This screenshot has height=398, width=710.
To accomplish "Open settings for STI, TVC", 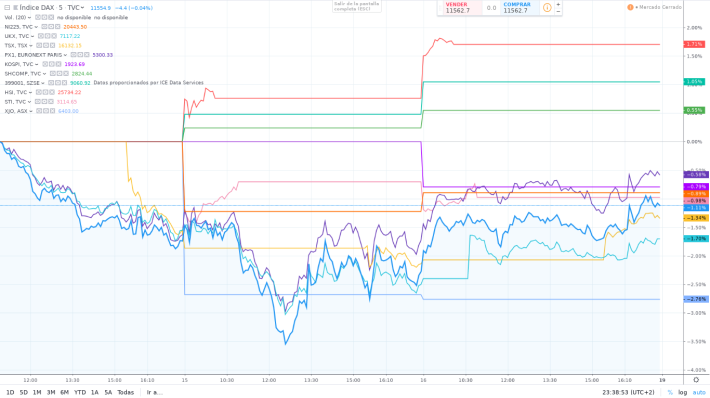I will point(44,102).
